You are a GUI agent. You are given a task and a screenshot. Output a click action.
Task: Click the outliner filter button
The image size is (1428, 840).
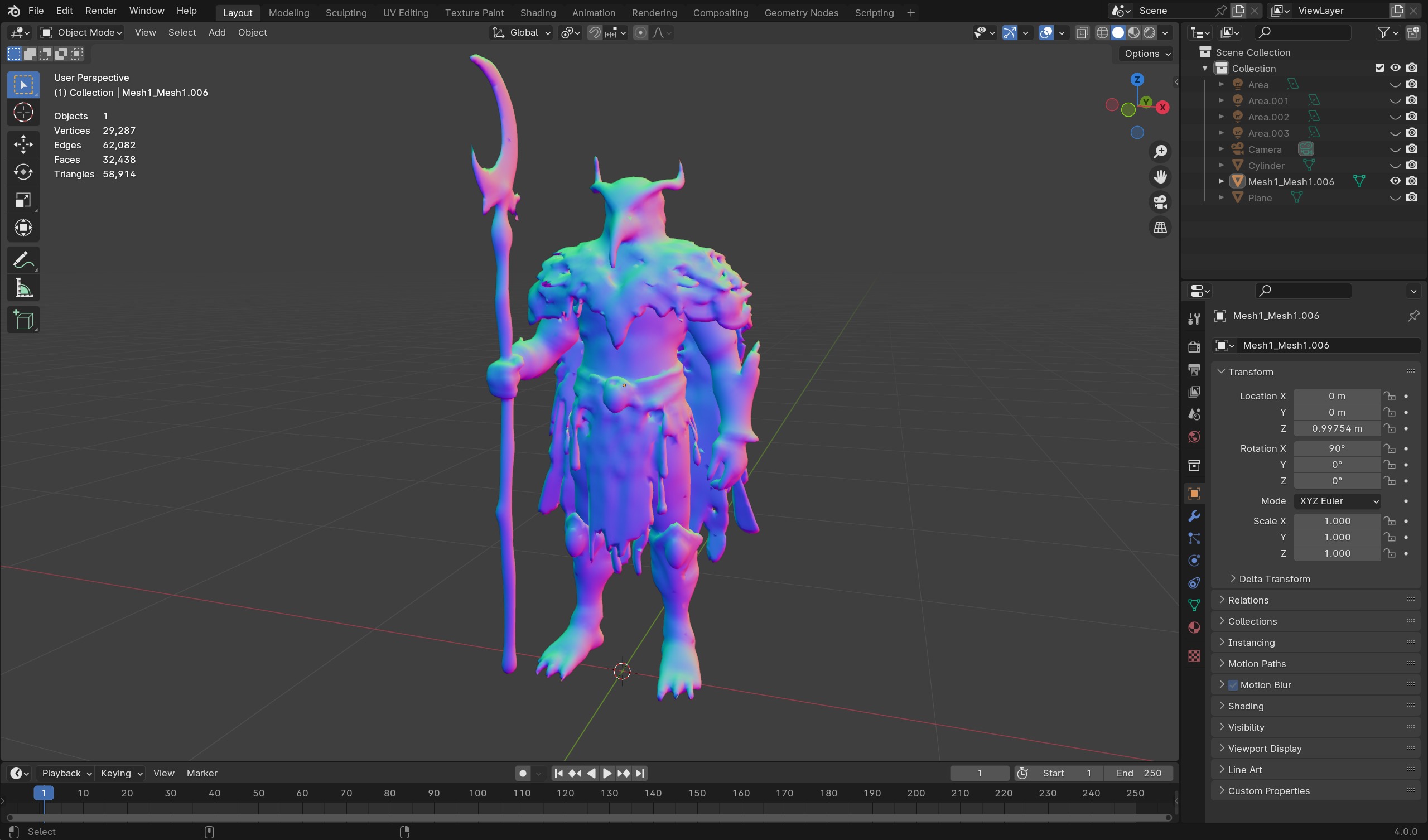[1387, 33]
